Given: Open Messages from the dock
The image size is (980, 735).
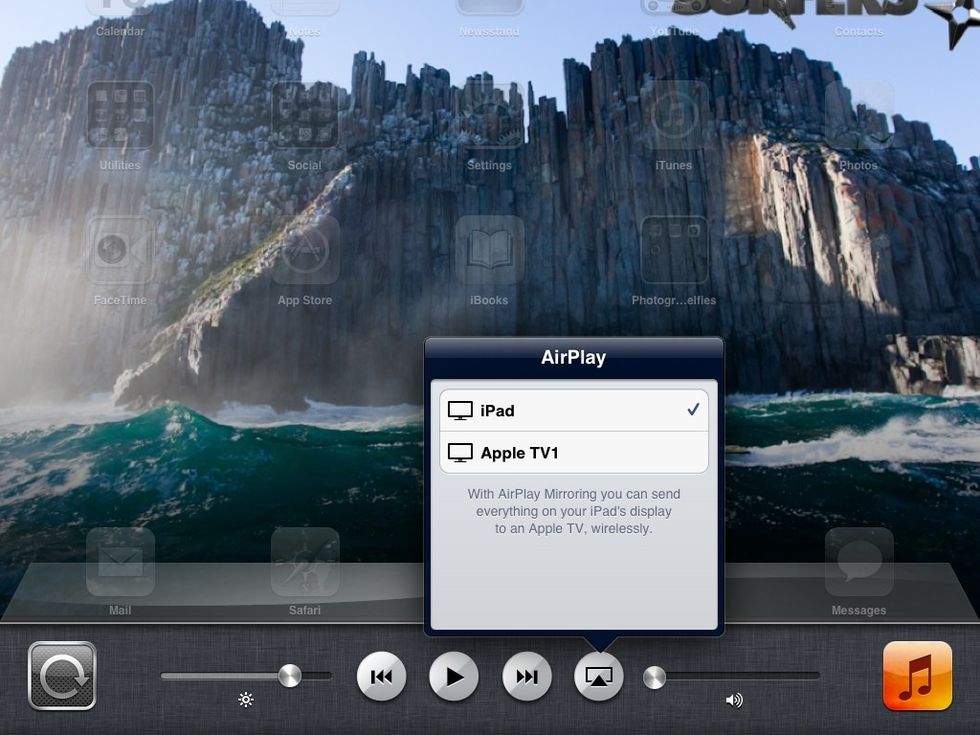Looking at the screenshot, I should pos(859,561).
